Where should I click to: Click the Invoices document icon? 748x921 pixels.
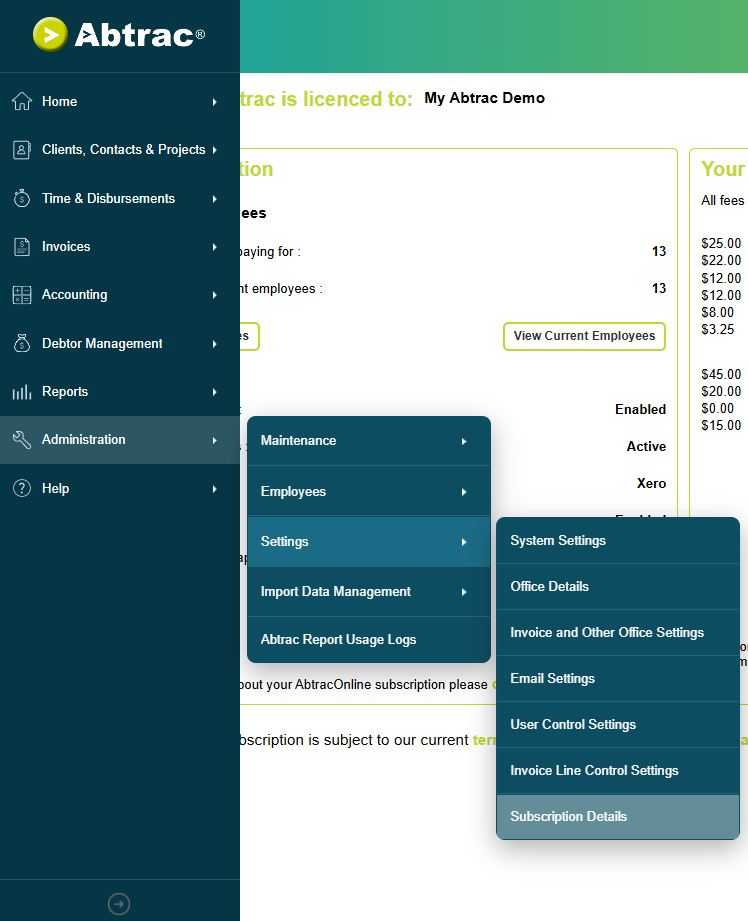(22, 247)
